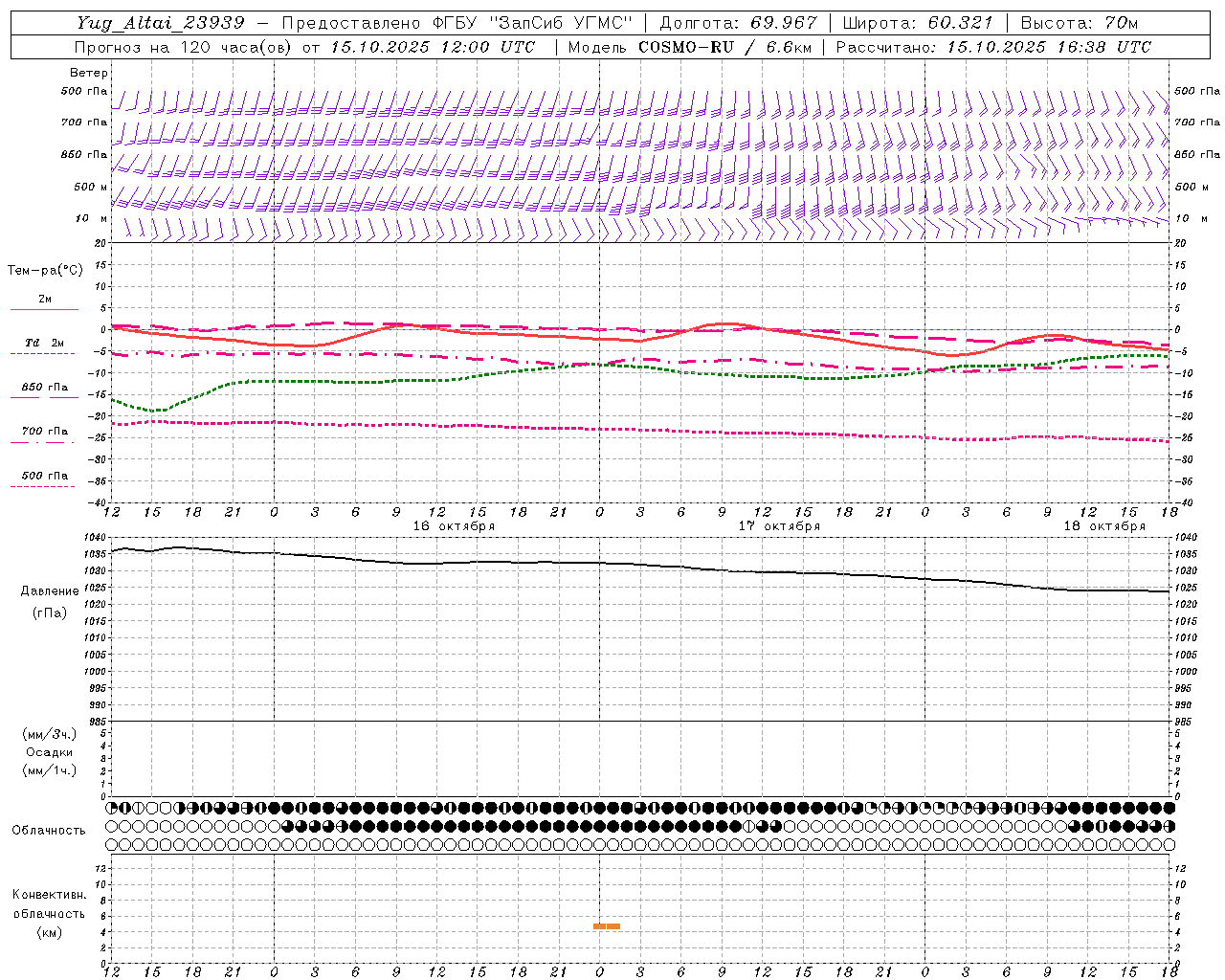Click the dashed legend line under Td 2м

click(43, 354)
